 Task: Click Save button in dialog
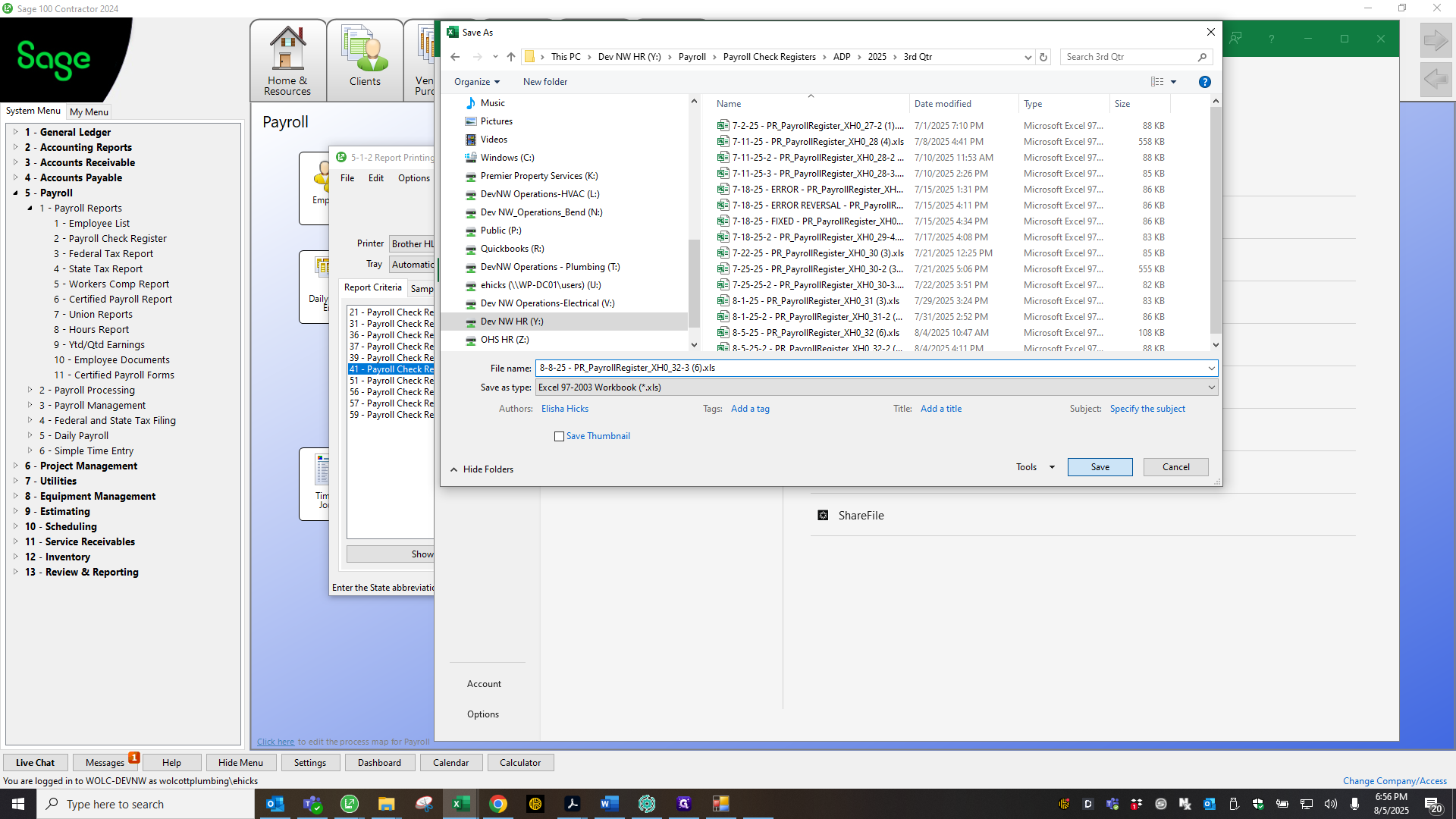pyautogui.click(x=1100, y=467)
